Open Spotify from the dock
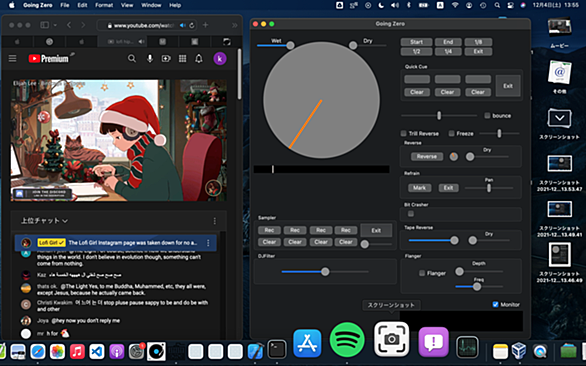 coord(347,340)
